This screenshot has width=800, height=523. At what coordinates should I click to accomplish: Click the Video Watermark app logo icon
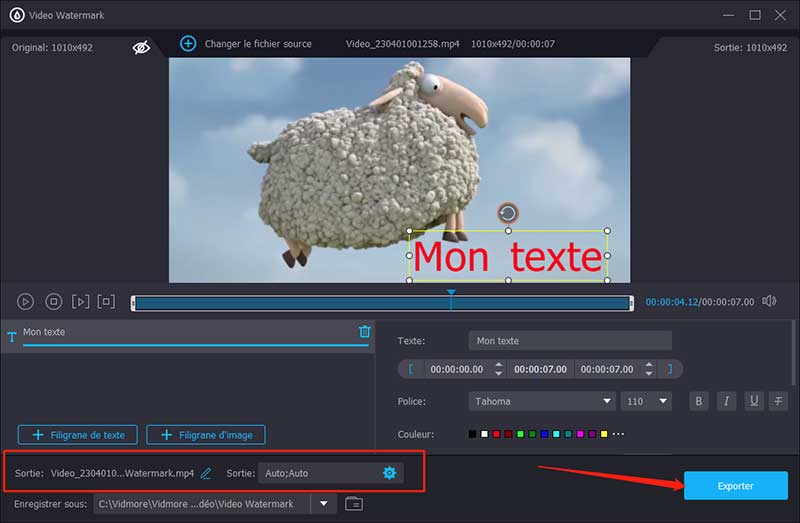(17, 15)
